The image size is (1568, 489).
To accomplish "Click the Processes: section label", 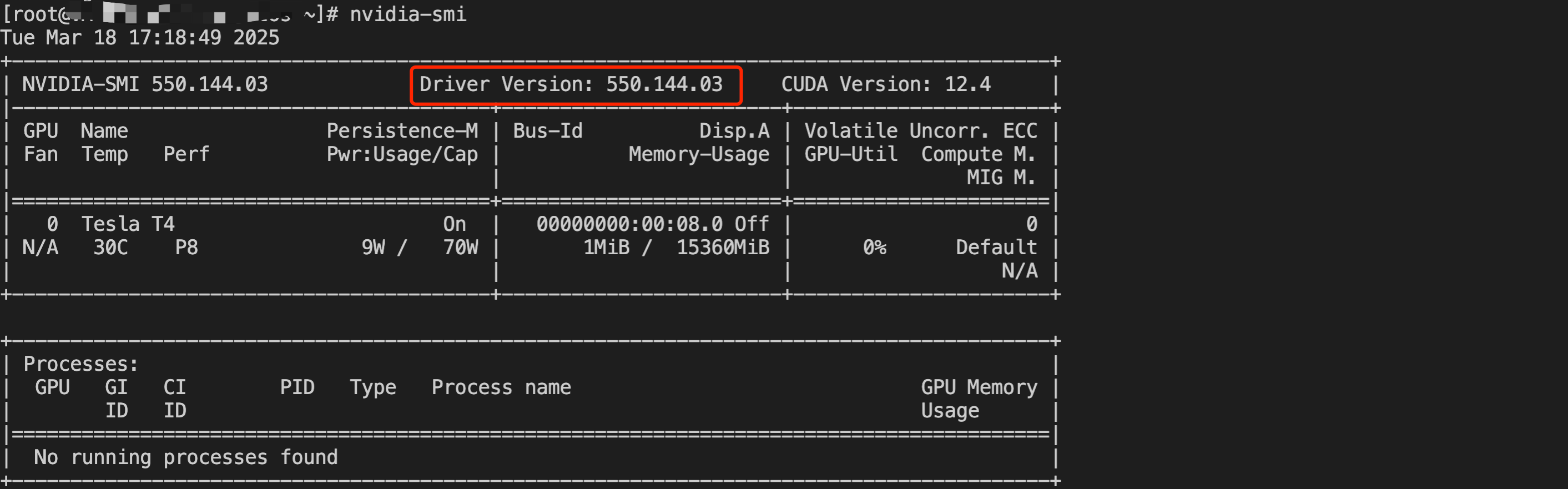I will [x=81, y=364].
